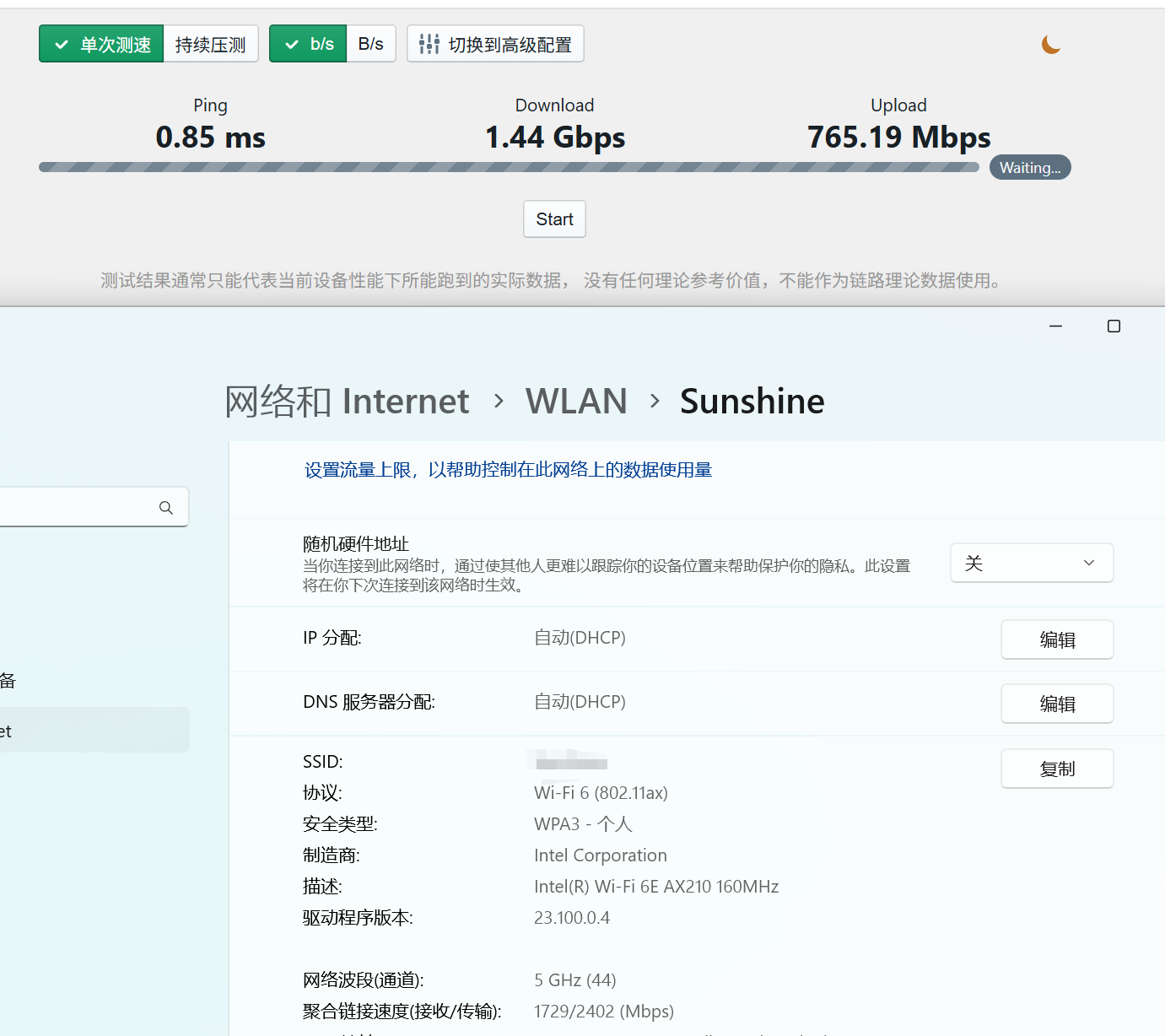Open the 随机硬件地址 dropdown set to 关
This screenshot has width=1165, height=1036.
tap(1031, 563)
